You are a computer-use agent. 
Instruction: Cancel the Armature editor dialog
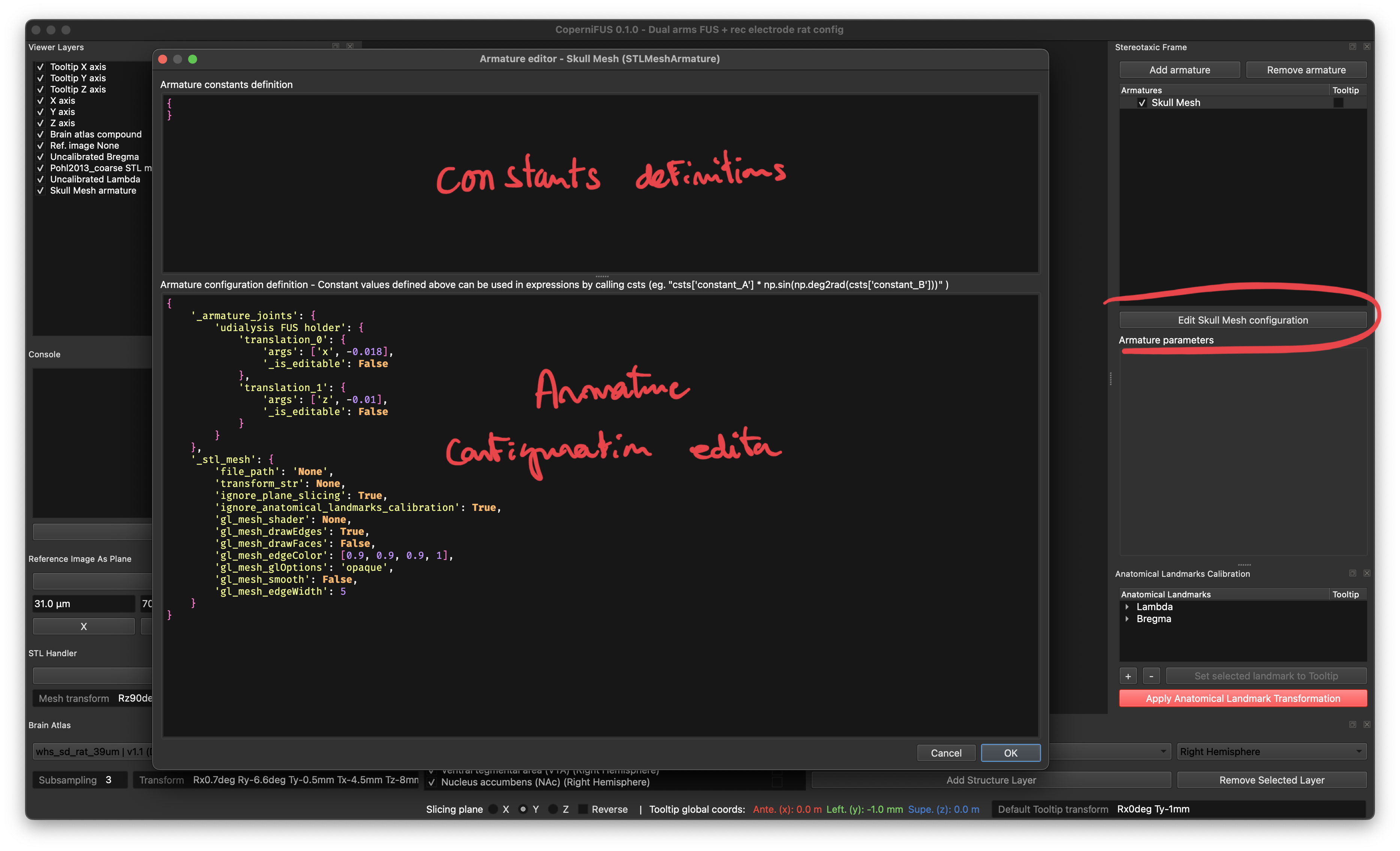click(x=946, y=753)
